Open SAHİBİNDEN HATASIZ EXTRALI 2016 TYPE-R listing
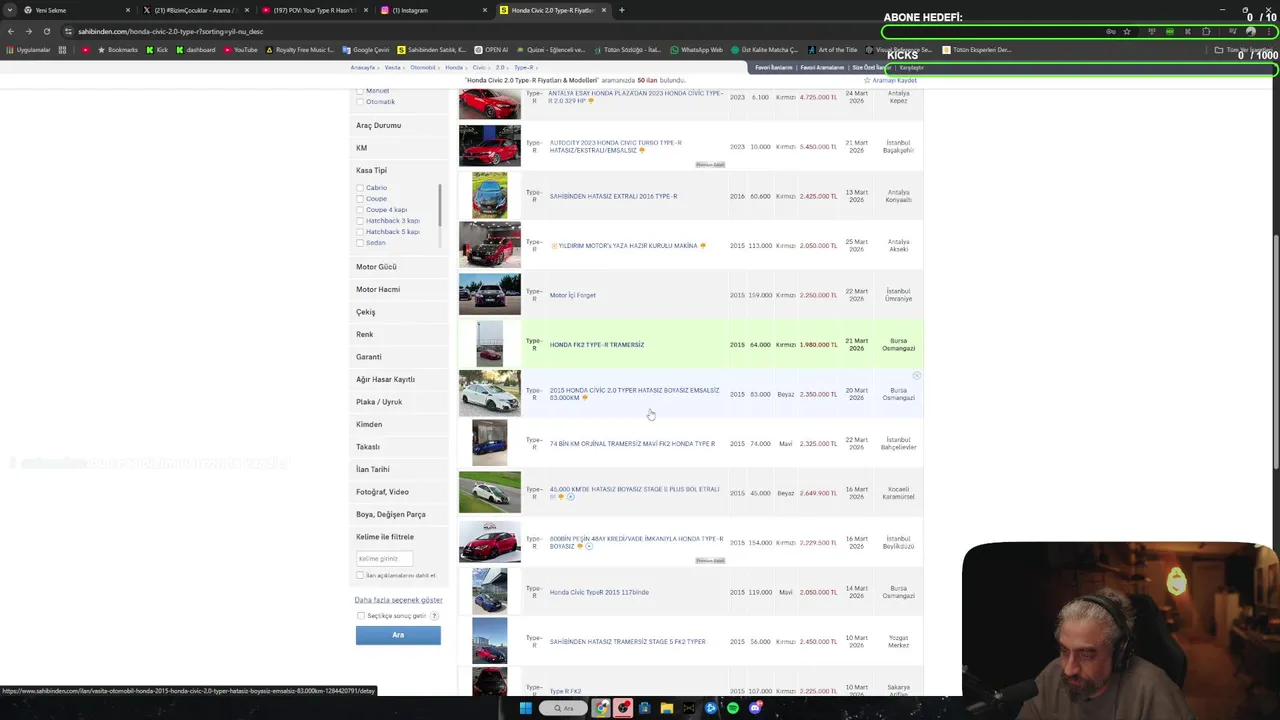 pos(613,196)
